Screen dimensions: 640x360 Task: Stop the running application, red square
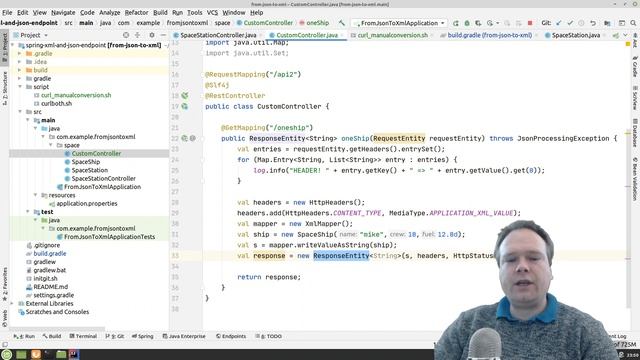coord(530,23)
